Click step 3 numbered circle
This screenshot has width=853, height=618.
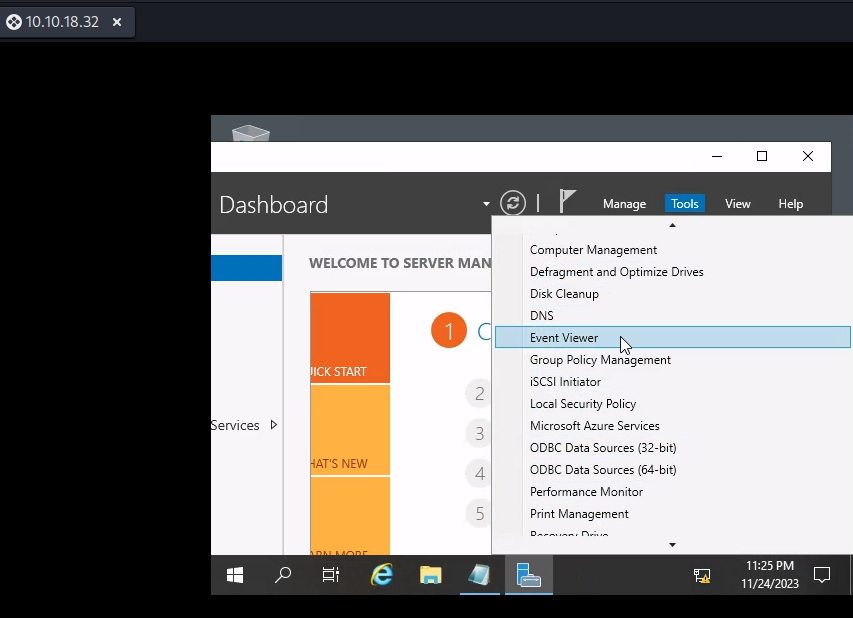click(x=479, y=434)
